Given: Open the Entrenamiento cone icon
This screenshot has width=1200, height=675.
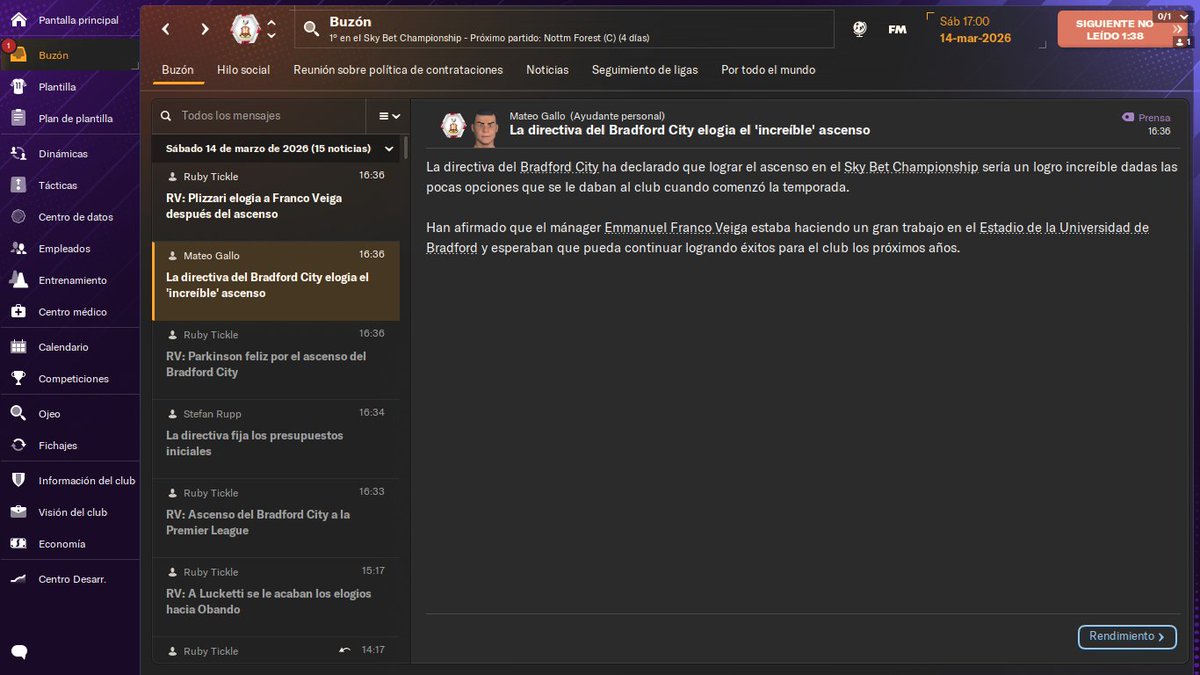Looking at the screenshot, I should click(x=18, y=280).
